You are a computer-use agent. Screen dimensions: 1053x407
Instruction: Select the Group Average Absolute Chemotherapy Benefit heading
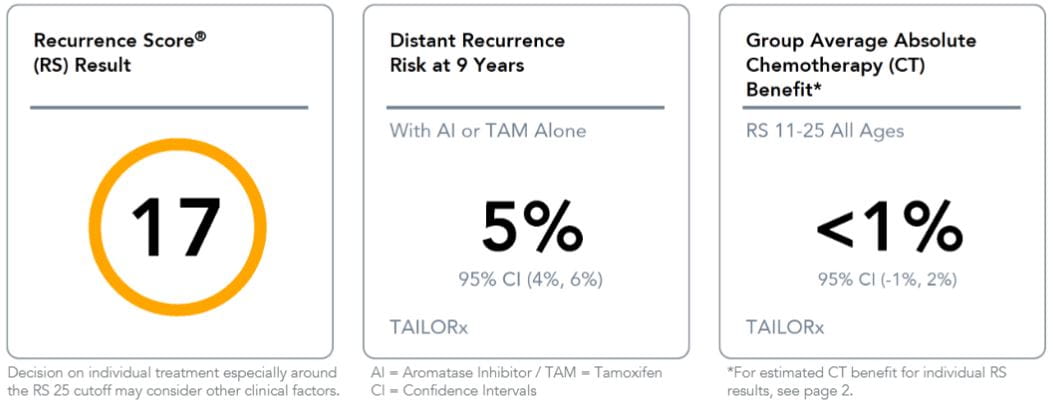click(861, 65)
